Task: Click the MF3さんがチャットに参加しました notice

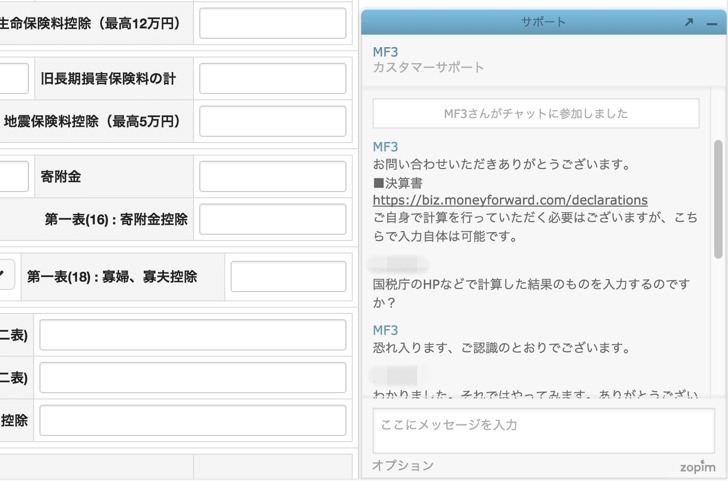Action: 536,113
